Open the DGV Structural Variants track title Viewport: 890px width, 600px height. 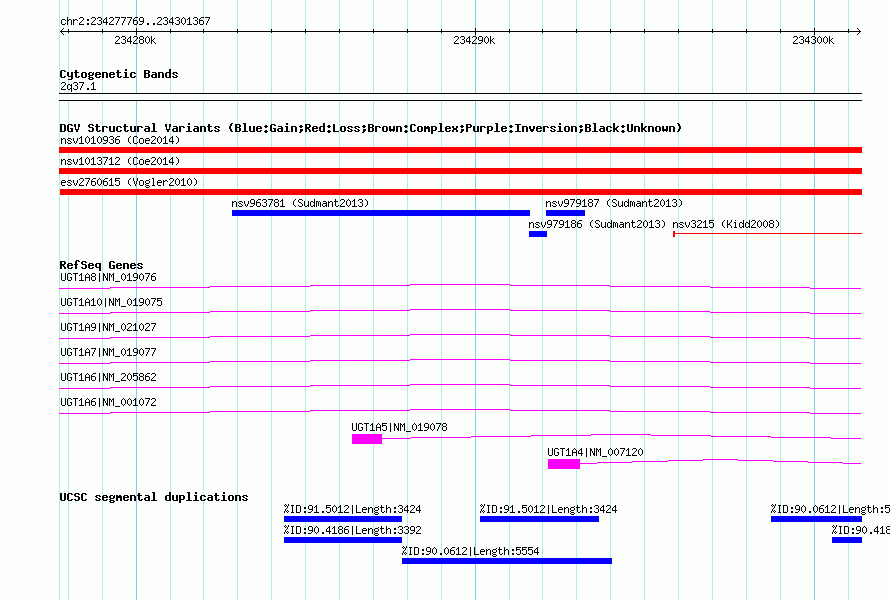pyautogui.click(x=371, y=128)
